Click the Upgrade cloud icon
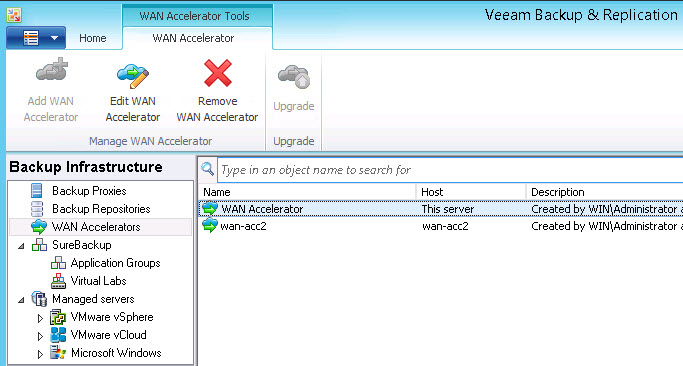Image resolution: width=683 pixels, height=366 pixels. (x=294, y=76)
